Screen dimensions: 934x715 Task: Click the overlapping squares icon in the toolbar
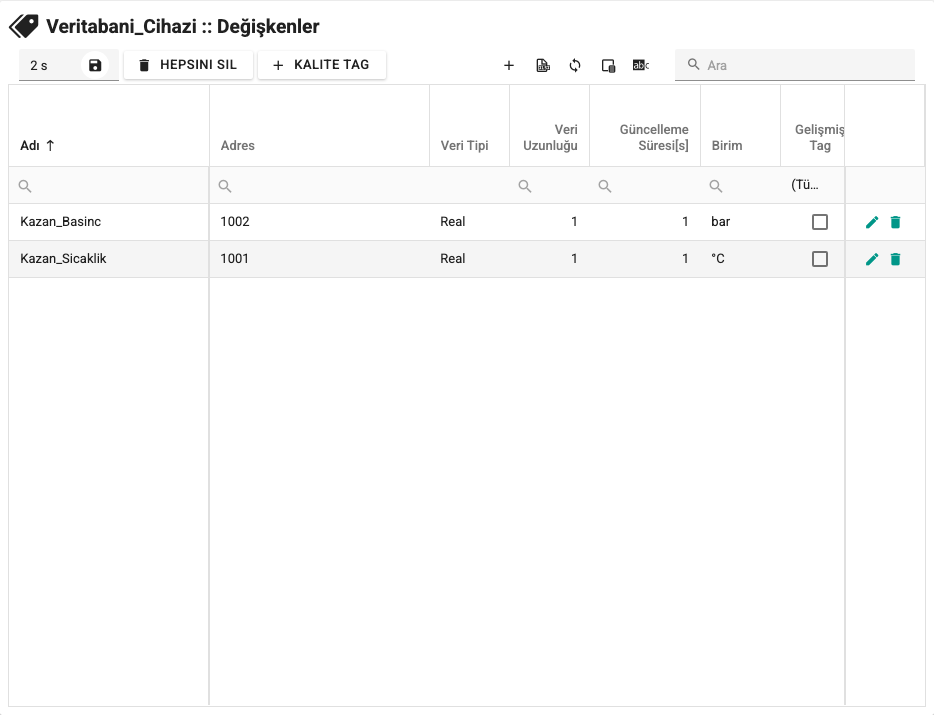click(608, 66)
